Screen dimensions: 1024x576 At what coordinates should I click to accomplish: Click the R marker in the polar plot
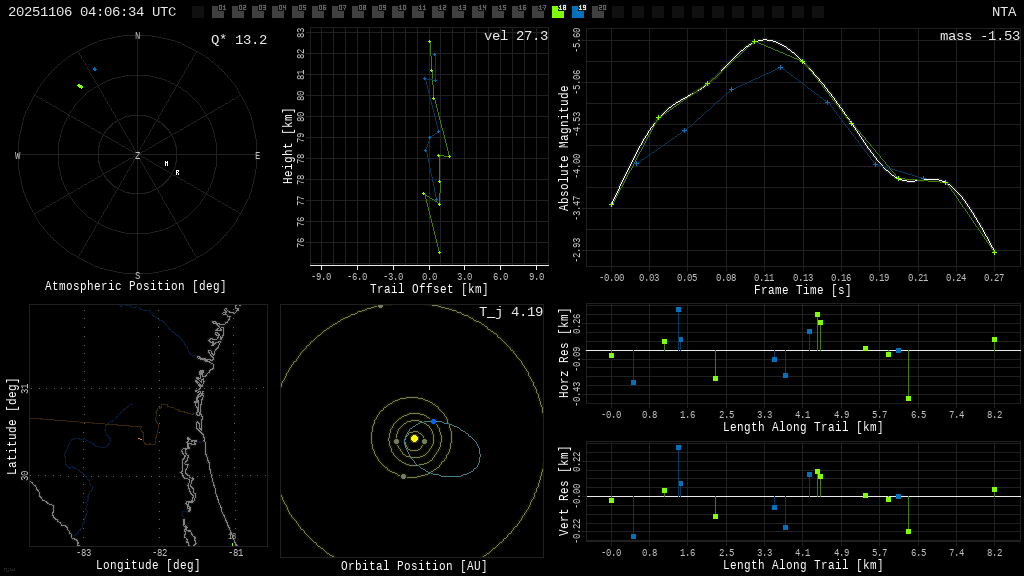click(178, 173)
